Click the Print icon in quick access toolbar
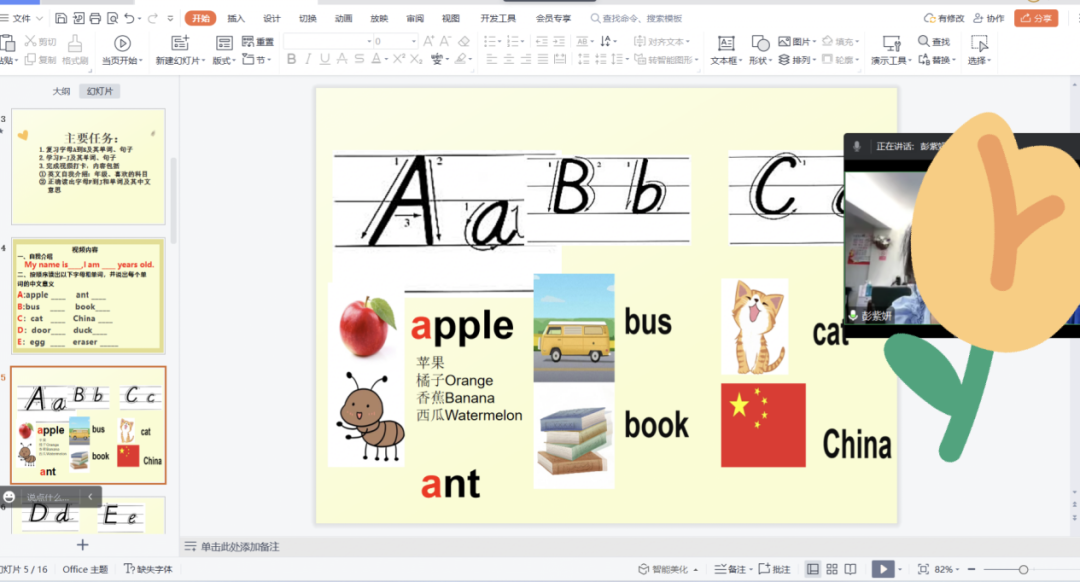The width and height of the screenshot is (1080, 582). (95, 18)
